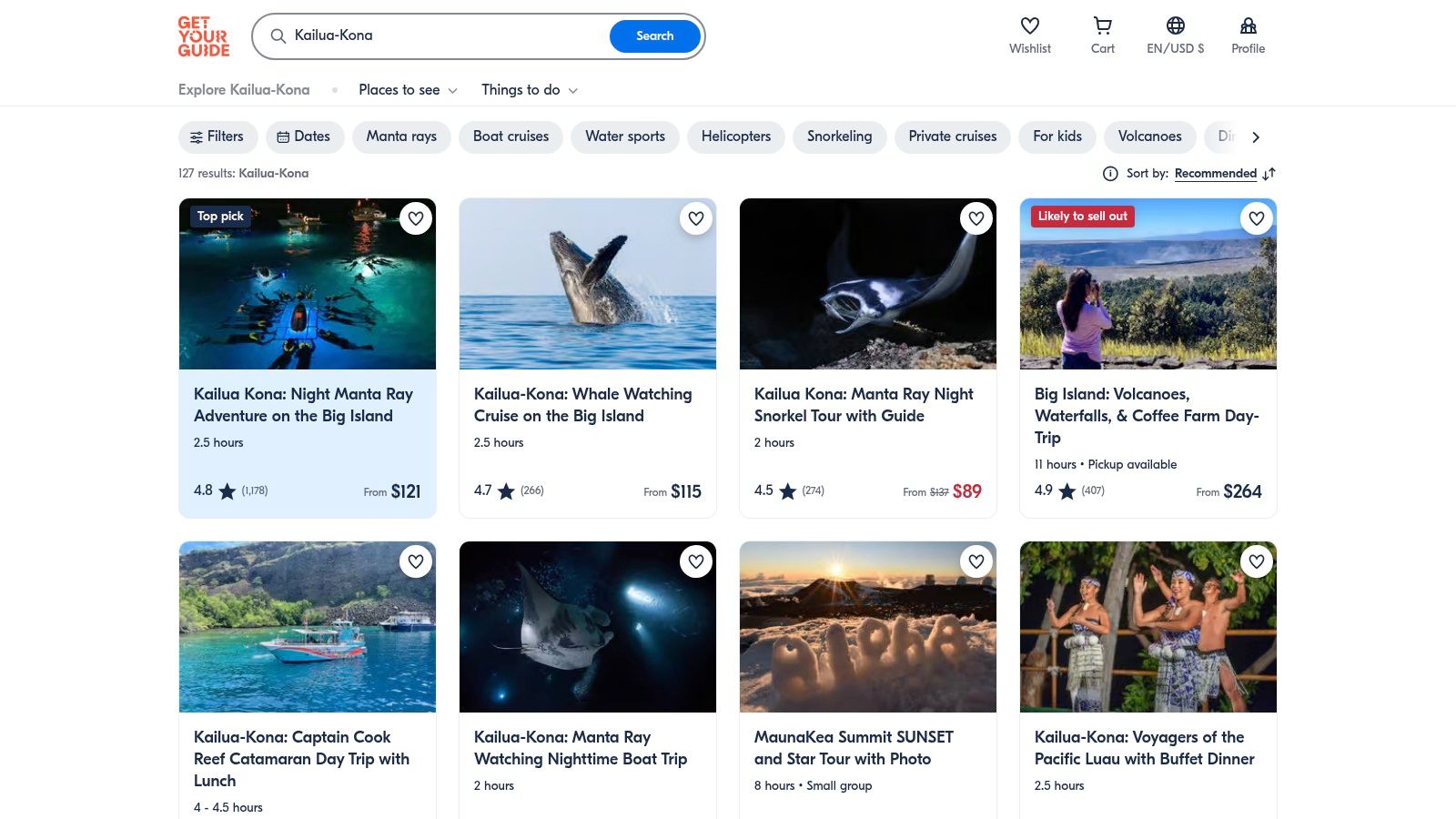The image size is (1456, 819).
Task: Select the Volcanoes category filter
Action: pyautogui.click(x=1149, y=136)
